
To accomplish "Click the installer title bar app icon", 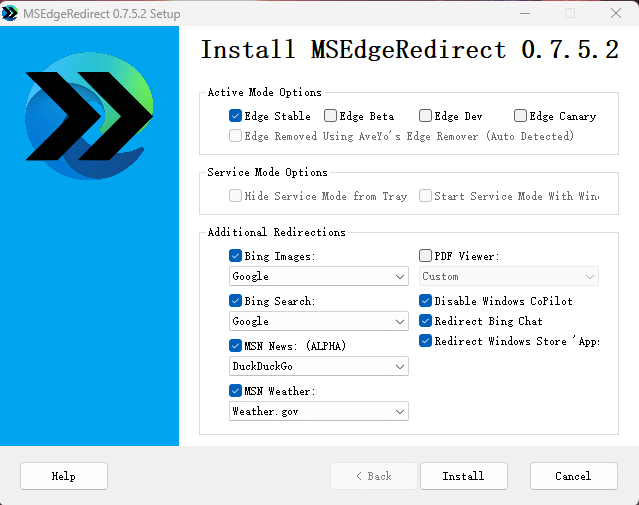I will 10,13.
